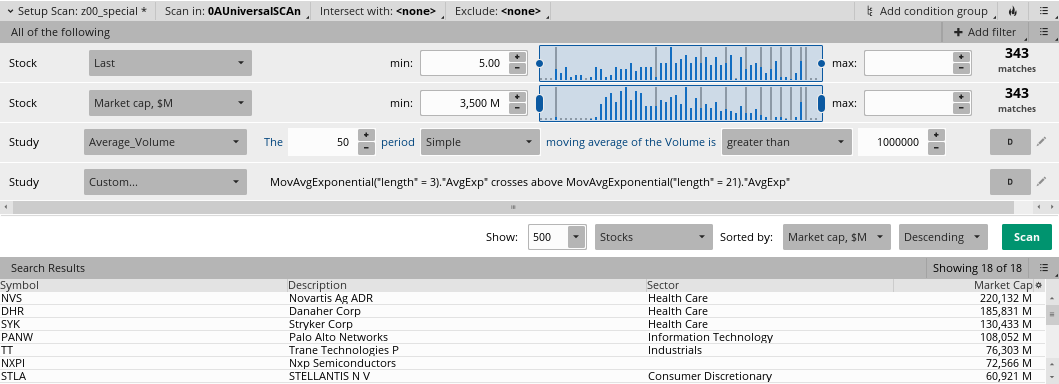1059x384 pixels.
Task: Select the PANW symbol row
Action: pyautogui.click(x=17, y=337)
